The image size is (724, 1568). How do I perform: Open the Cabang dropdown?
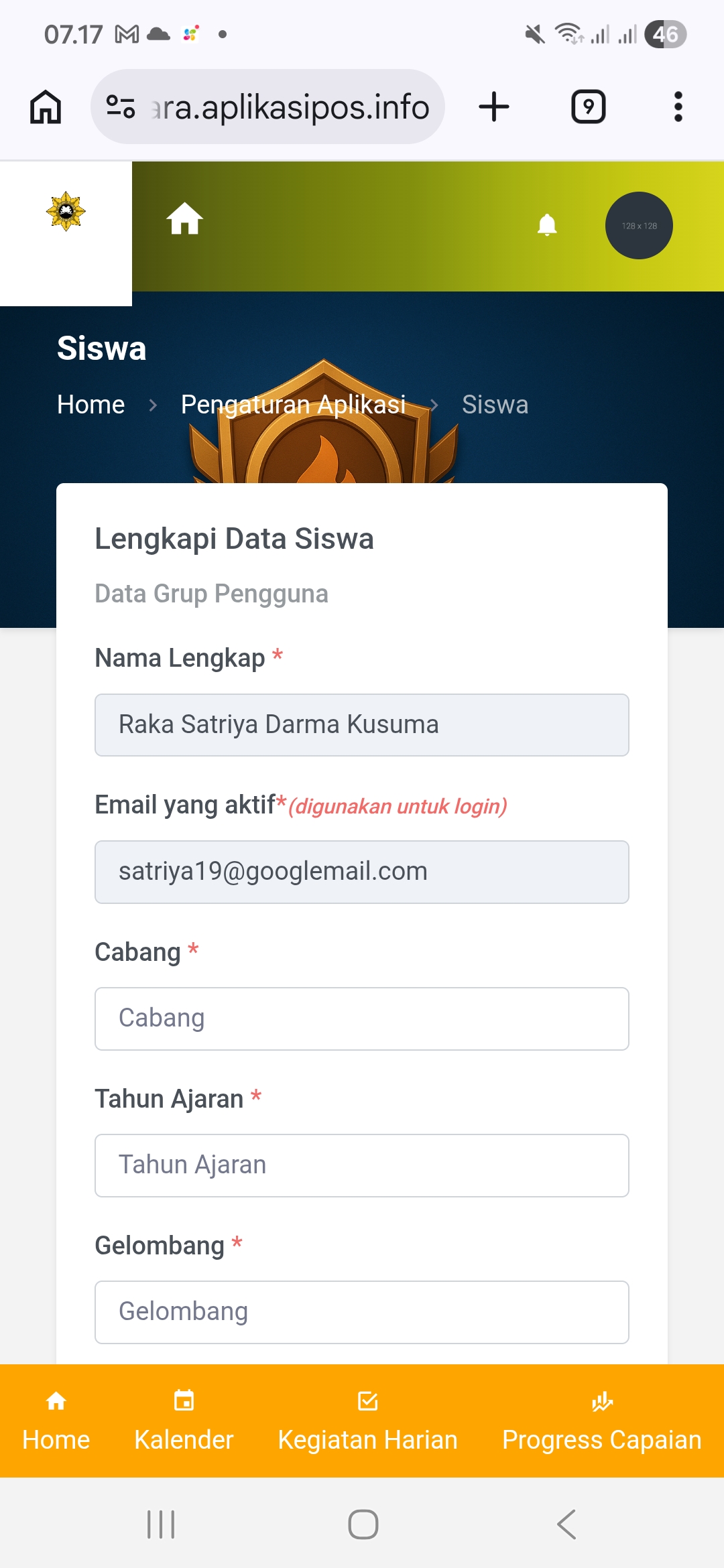point(361,1018)
